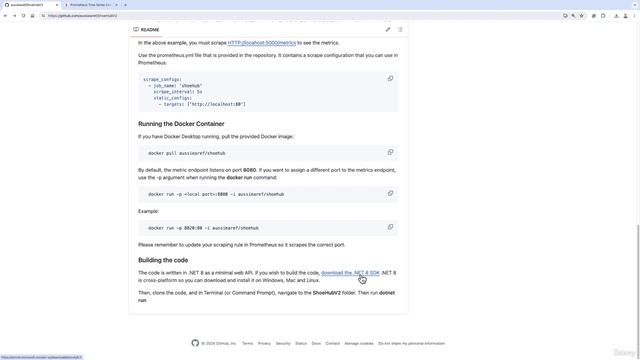Click the Running the Docker Container heading
The height and width of the screenshot is (360, 640).
coord(181,124)
